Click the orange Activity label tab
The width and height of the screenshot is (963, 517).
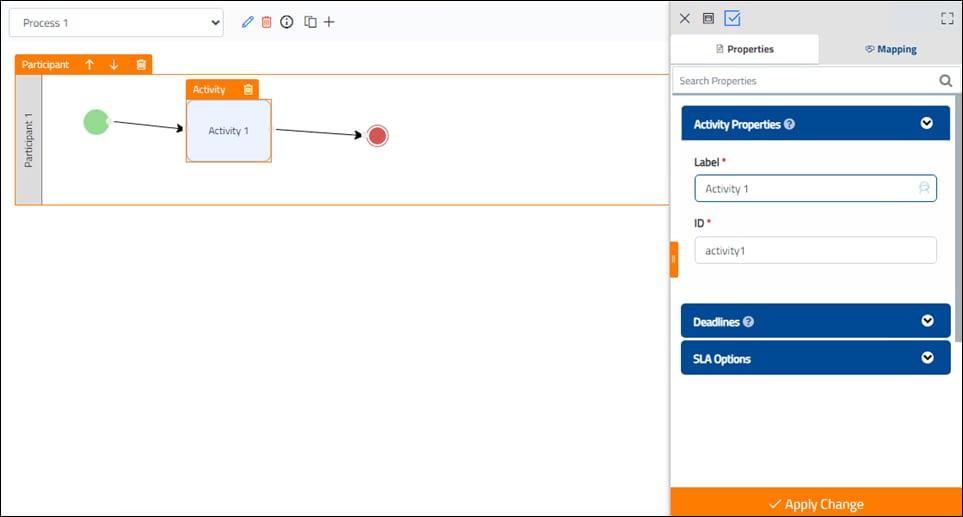[x=209, y=90]
